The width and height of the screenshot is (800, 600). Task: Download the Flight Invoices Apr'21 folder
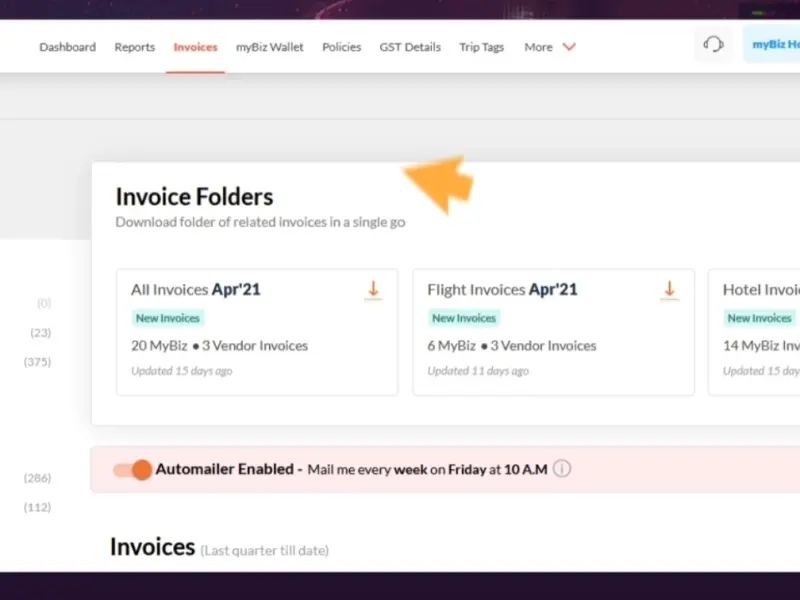pos(669,290)
